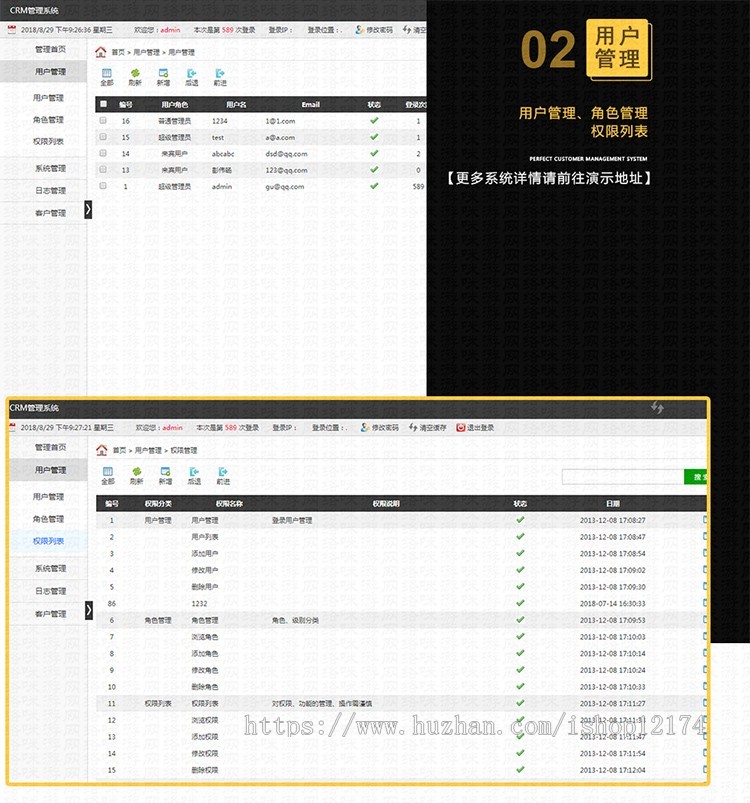Click email cell dsd@qq.com
The image size is (750, 803).
pos(286,154)
